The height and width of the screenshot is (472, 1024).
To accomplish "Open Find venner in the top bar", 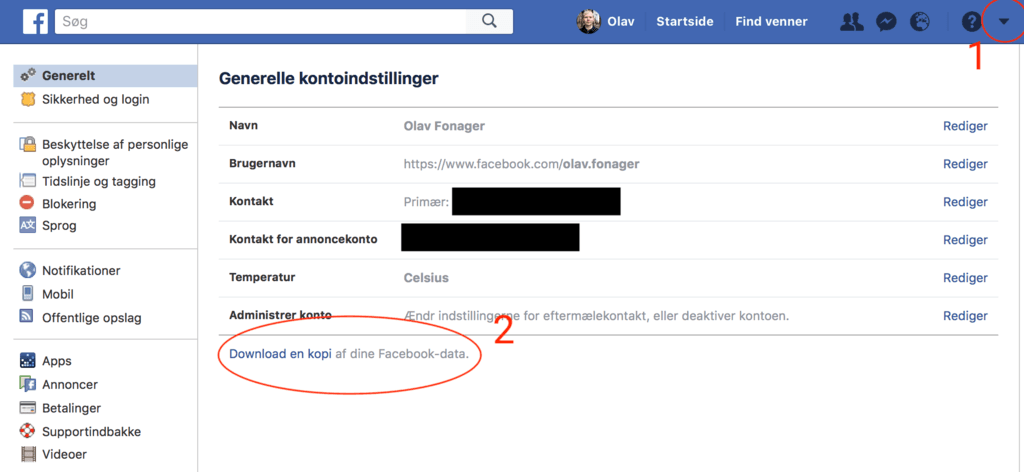I will (x=771, y=22).
